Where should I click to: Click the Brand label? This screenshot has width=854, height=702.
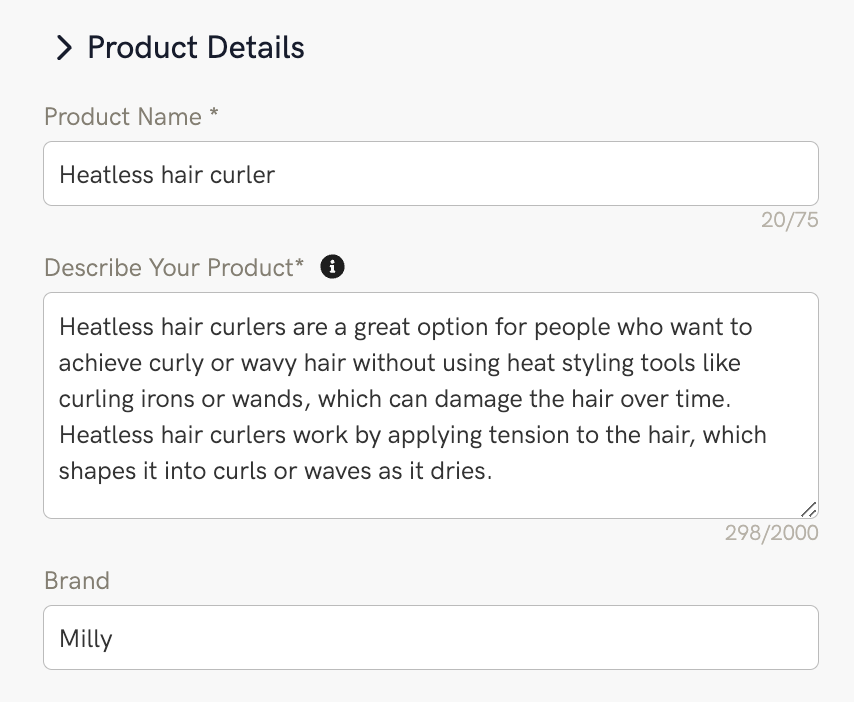pos(77,581)
